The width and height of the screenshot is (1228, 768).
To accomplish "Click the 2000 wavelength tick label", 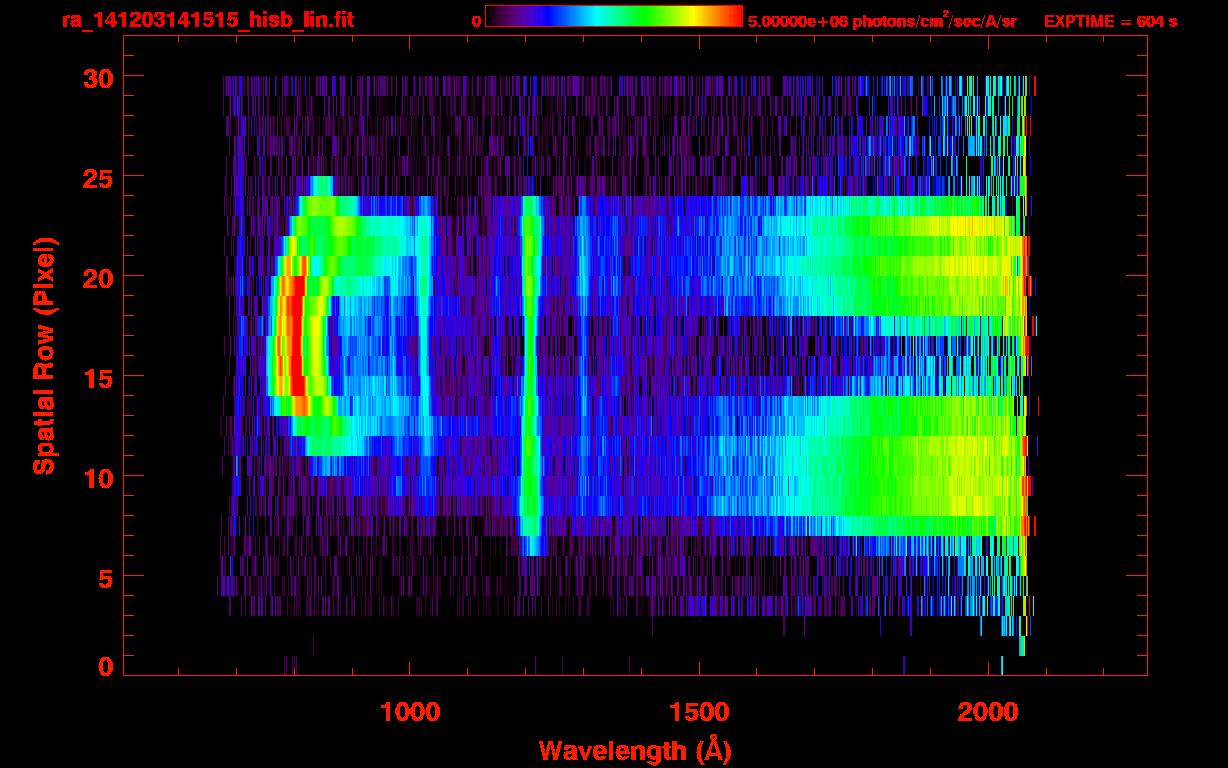I will tap(988, 712).
